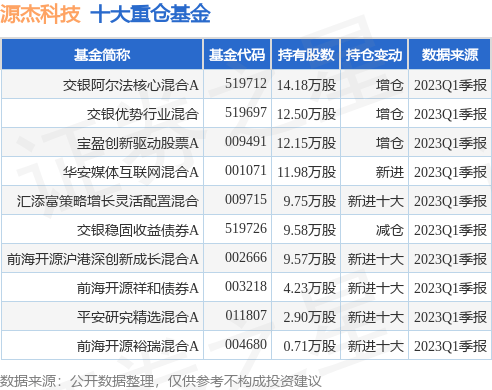Click 减仓 cell for 交银稳固收益债券A
Screen dimensions: 492x390
click(389, 230)
